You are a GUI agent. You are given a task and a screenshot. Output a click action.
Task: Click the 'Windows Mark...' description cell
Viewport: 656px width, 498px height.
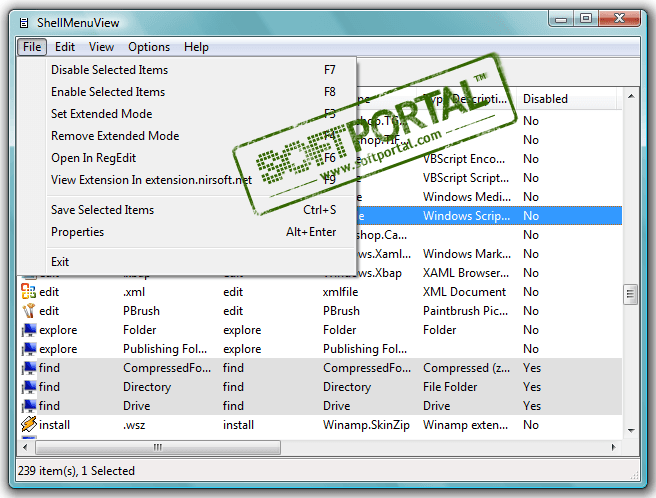point(467,254)
